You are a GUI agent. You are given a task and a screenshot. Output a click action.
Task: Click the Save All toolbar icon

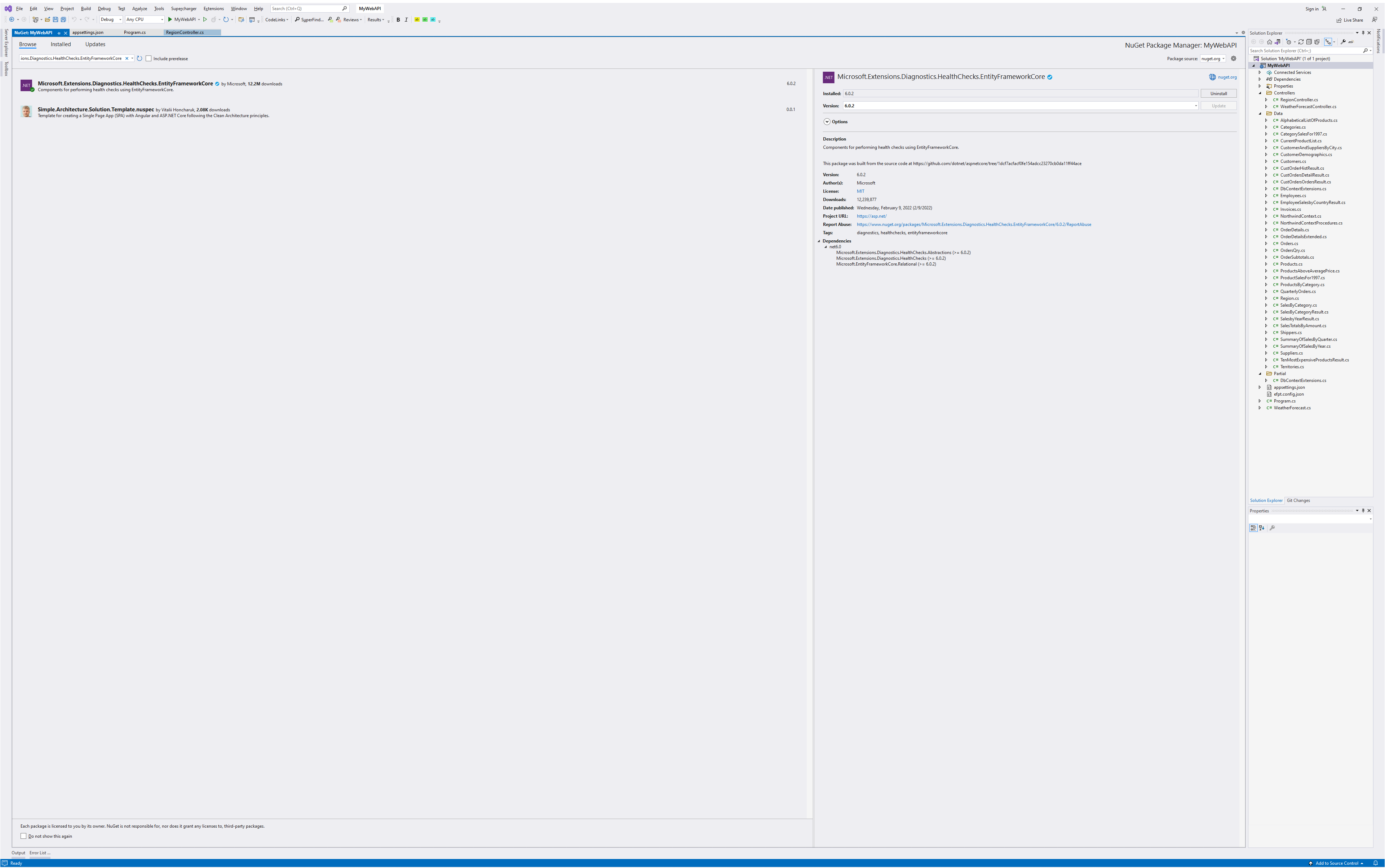[63, 19]
